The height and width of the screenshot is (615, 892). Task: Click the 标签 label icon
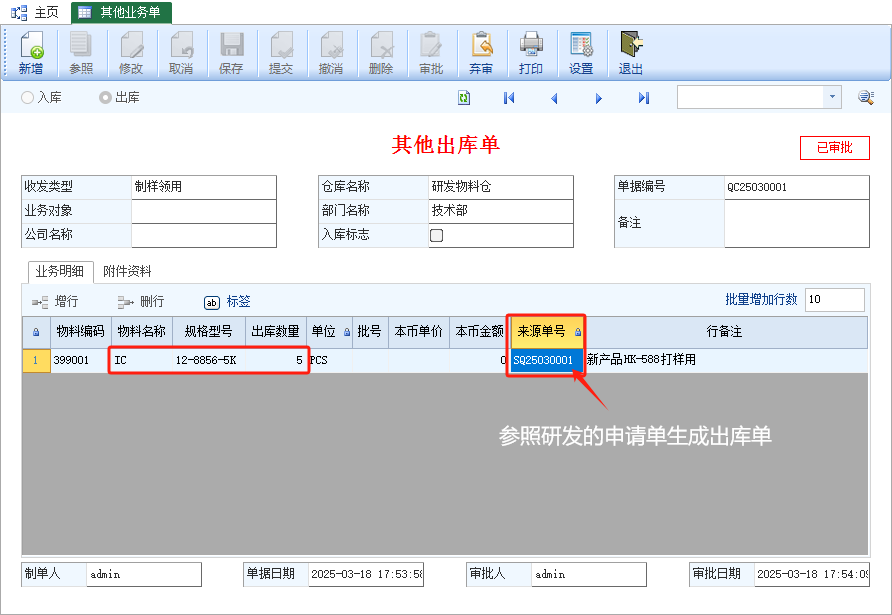coord(212,303)
